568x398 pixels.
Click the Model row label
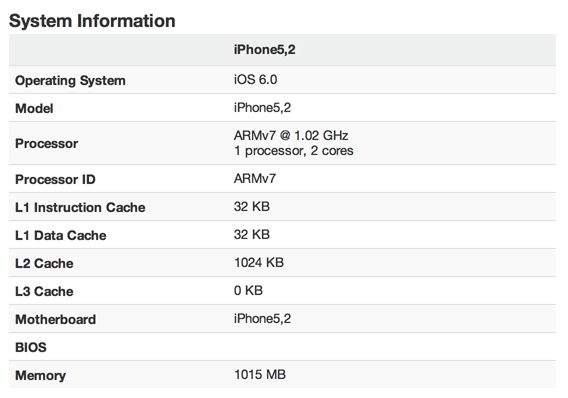point(34,108)
